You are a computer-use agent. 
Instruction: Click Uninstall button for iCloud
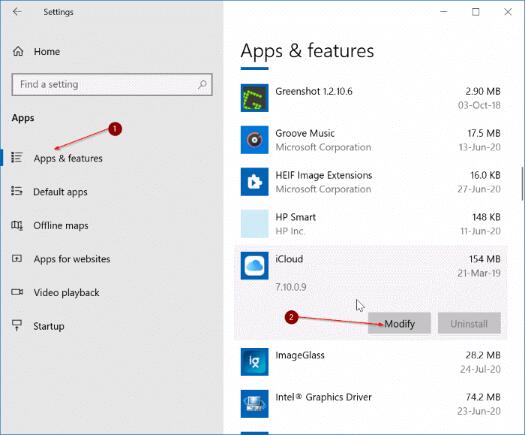[469, 323]
